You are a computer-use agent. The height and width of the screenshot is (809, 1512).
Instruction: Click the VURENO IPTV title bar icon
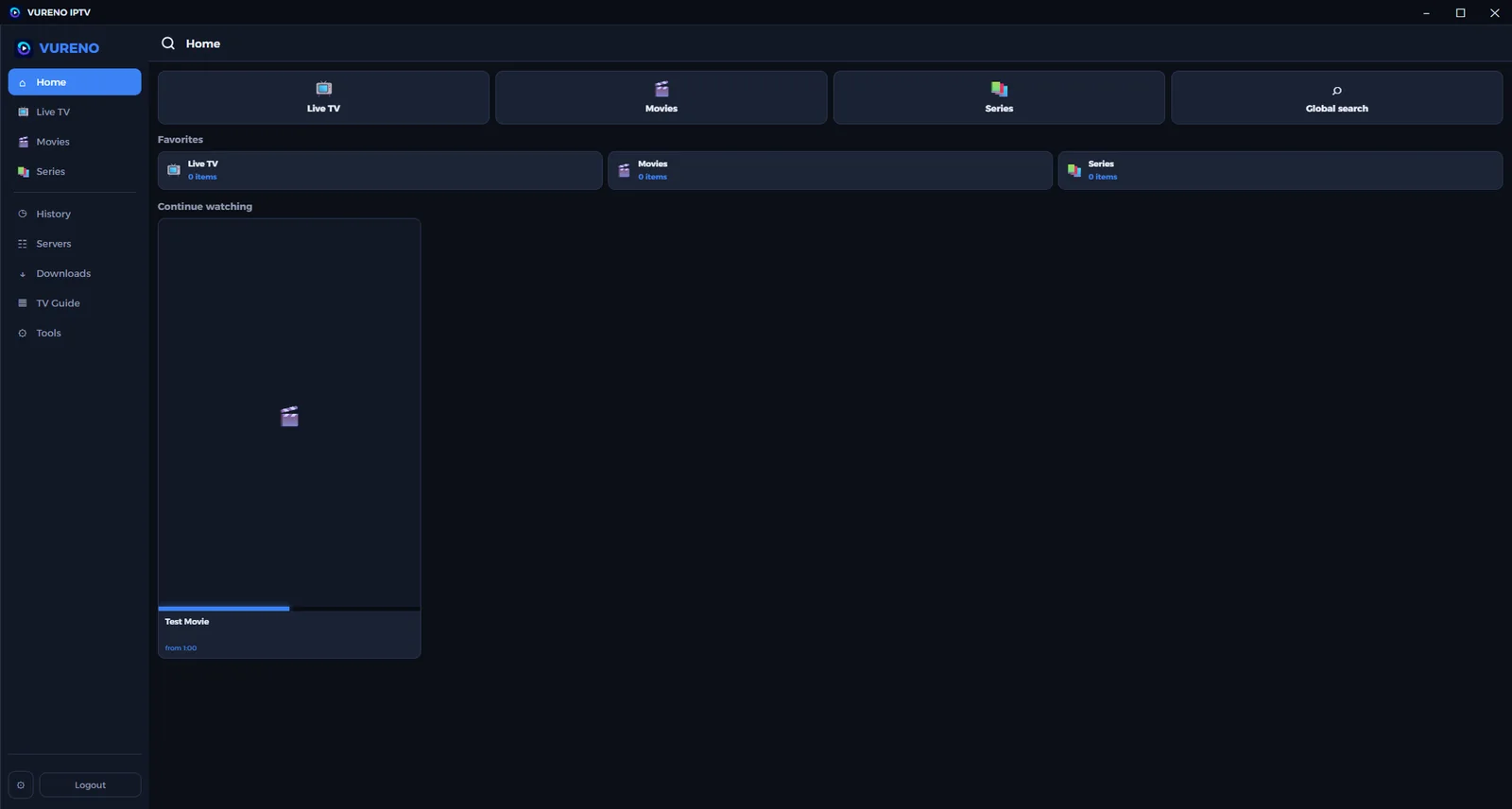coord(14,12)
